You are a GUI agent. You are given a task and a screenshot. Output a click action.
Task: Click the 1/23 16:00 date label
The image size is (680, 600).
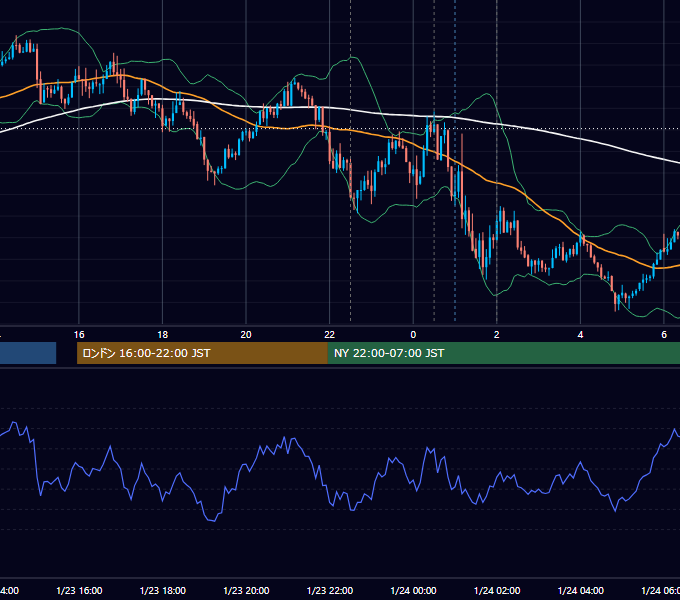pyautogui.click(x=79, y=590)
